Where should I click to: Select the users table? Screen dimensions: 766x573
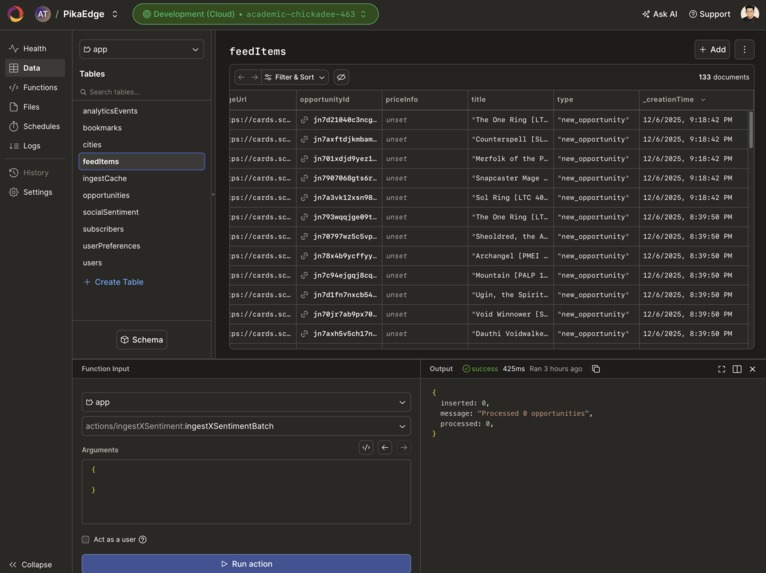[x=141, y=262]
